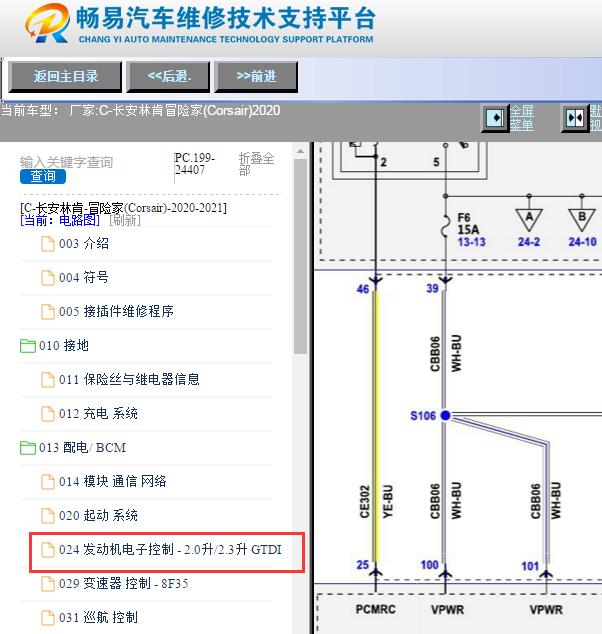Click the page icon beside 014 模块 通信 网络
Screen dimensions: 602x634
click(x=48, y=482)
